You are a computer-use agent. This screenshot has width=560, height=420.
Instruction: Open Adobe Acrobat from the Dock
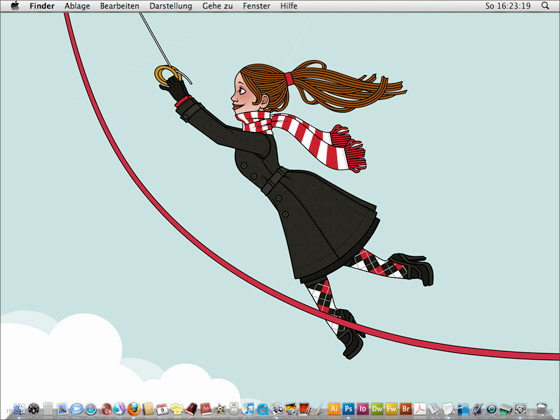(420, 409)
